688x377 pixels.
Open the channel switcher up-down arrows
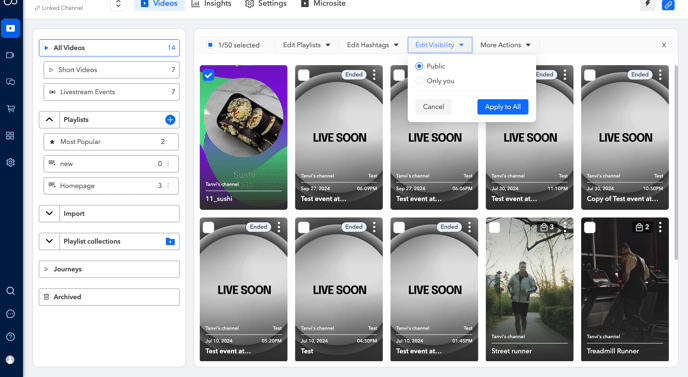click(x=118, y=4)
